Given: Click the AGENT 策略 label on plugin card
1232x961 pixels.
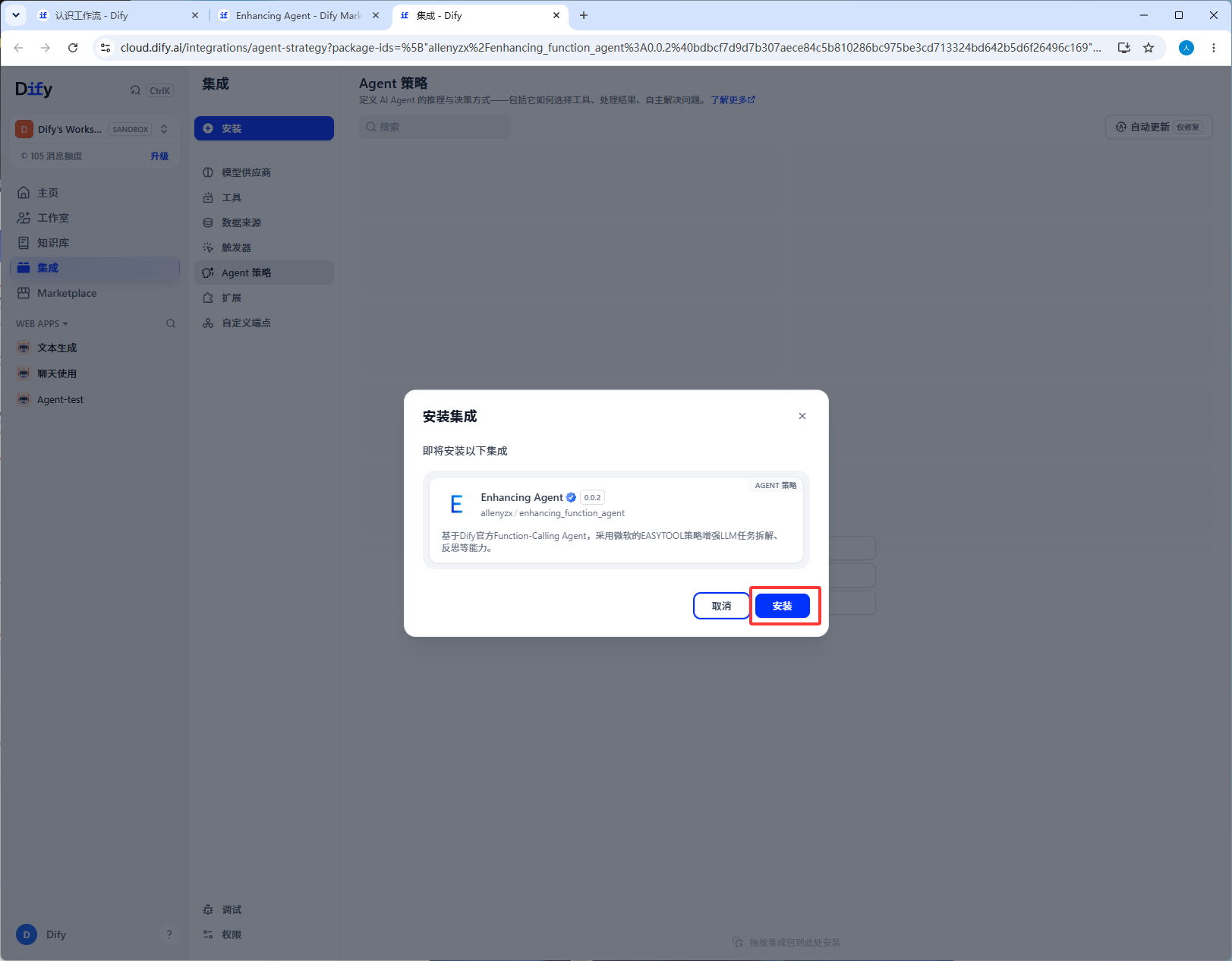Looking at the screenshot, I should click(x=776, y=485).
